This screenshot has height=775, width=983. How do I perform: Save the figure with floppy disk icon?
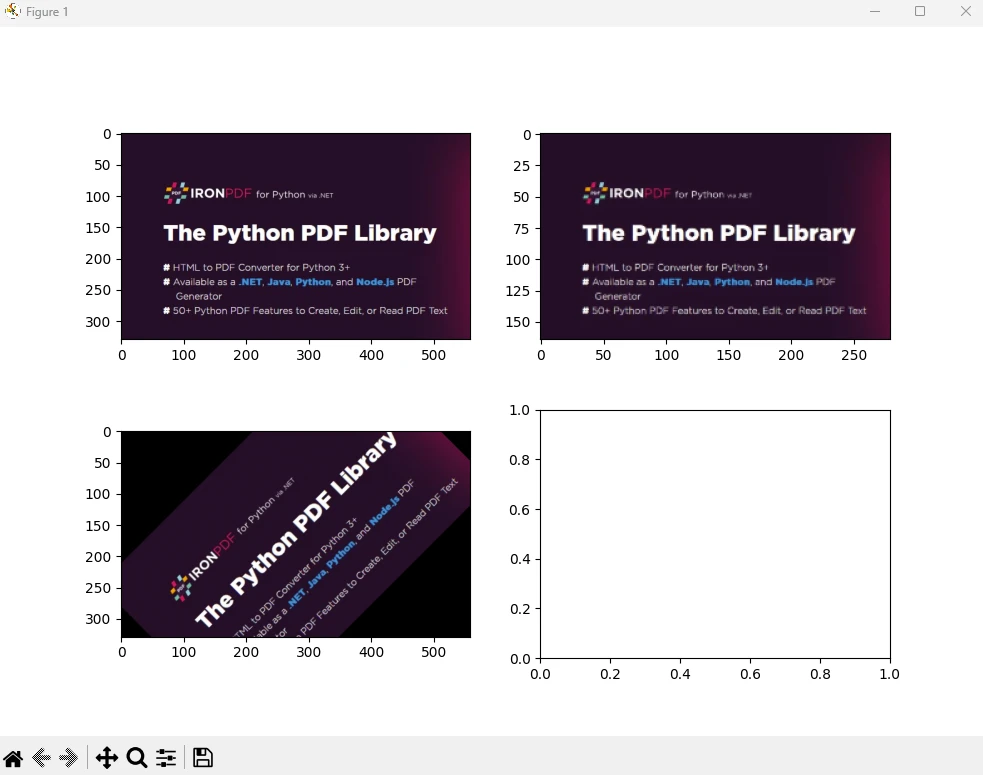202,758
